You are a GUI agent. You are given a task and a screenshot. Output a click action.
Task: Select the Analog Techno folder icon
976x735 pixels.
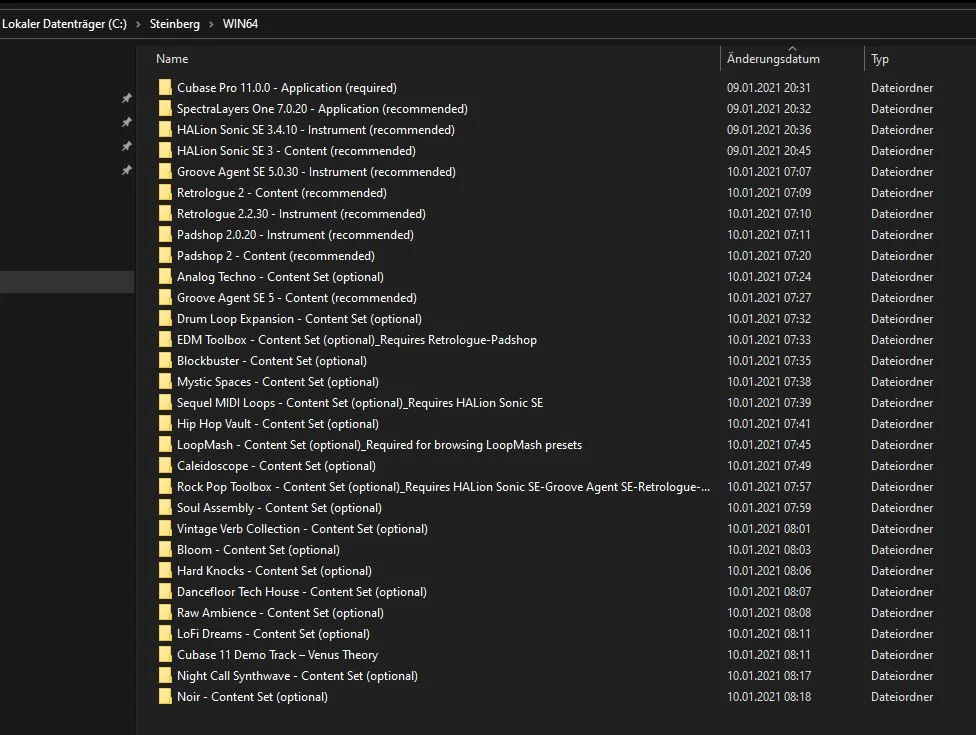click(165, 277)
